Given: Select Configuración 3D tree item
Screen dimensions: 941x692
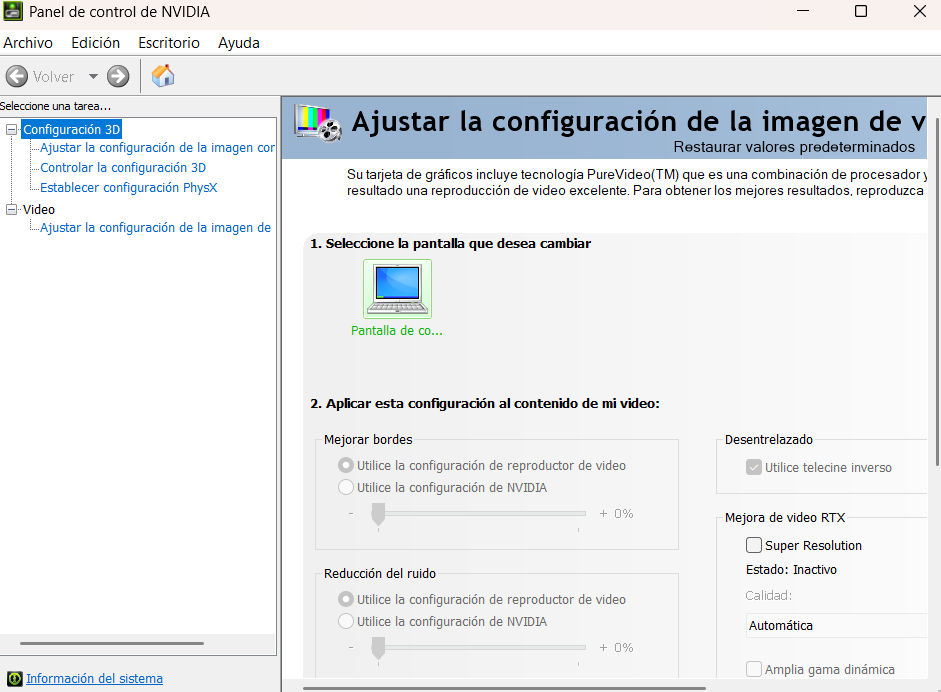Looking at the screenshot, I should point(71,129).
